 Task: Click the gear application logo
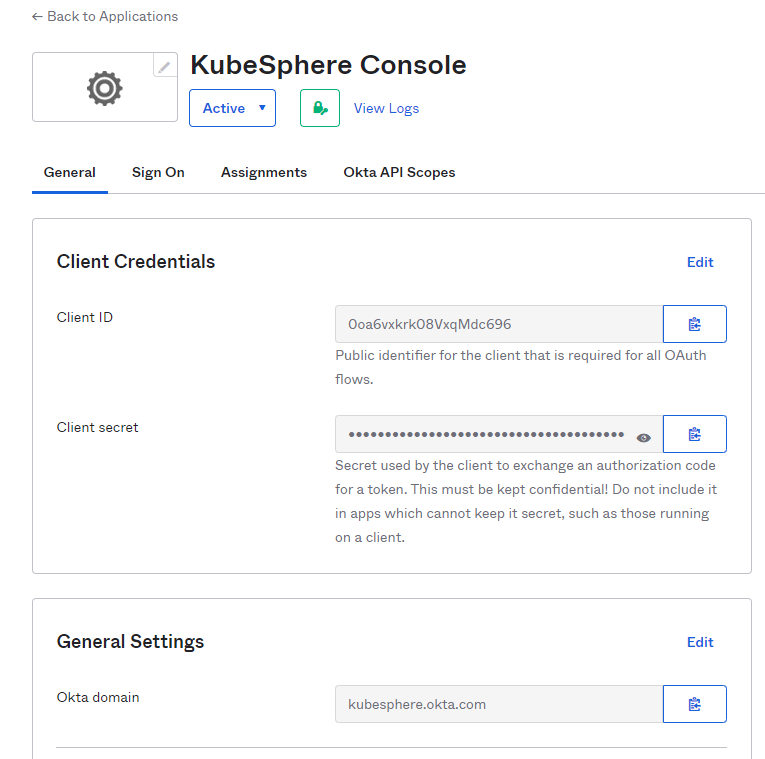click(104, 89)
